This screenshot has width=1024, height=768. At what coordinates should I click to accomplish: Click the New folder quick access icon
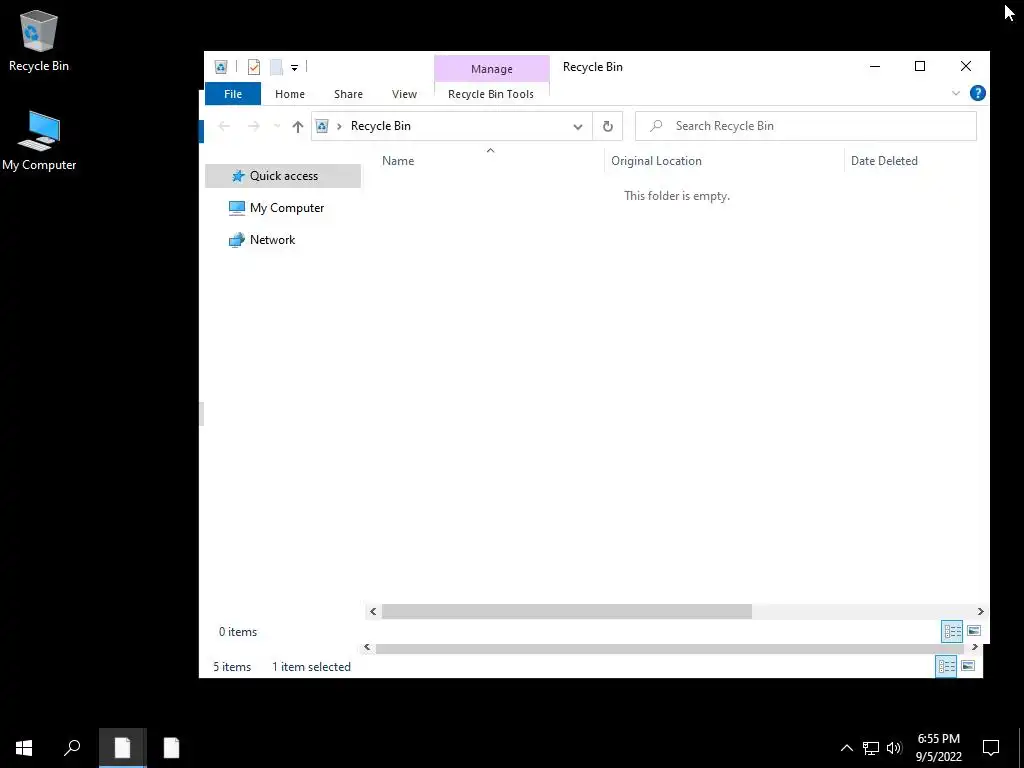(276, 67)
